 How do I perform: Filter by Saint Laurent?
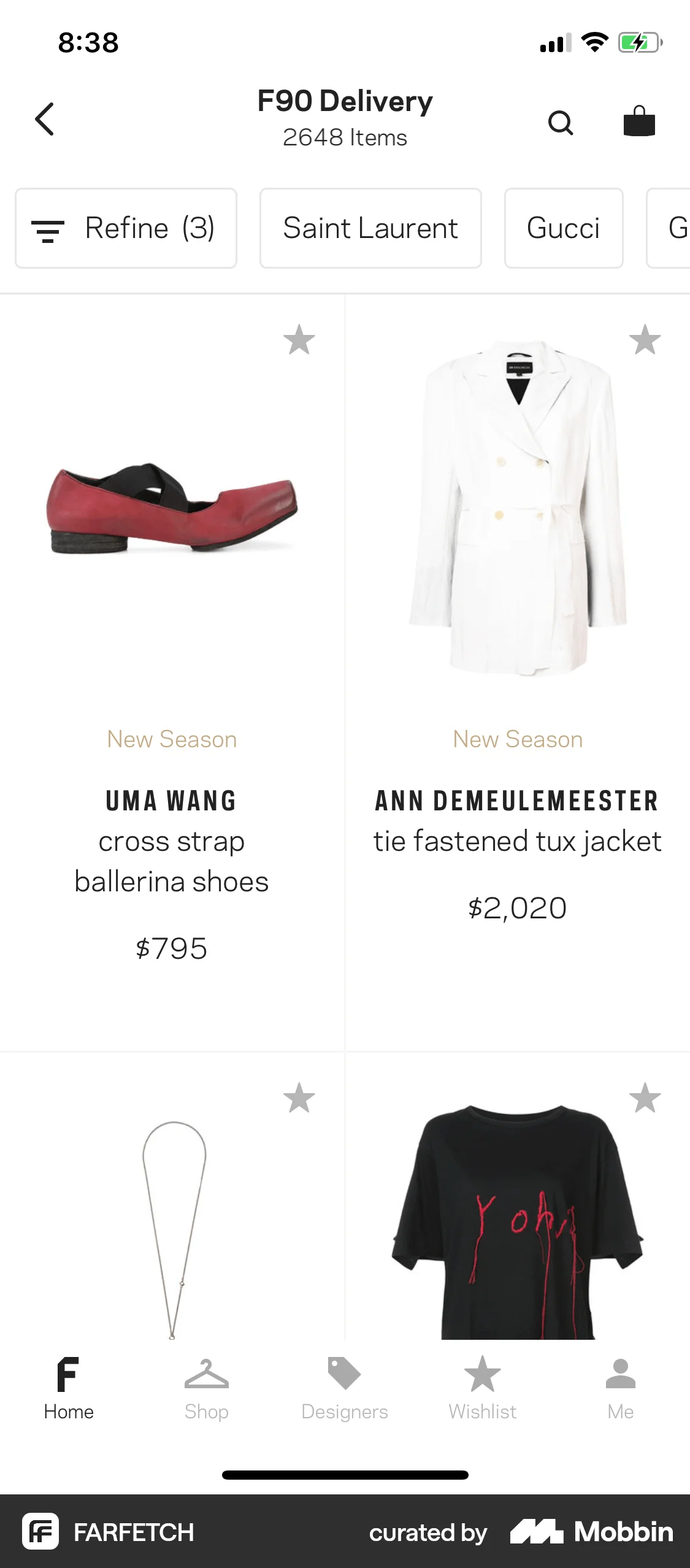[x=370, y=228]
